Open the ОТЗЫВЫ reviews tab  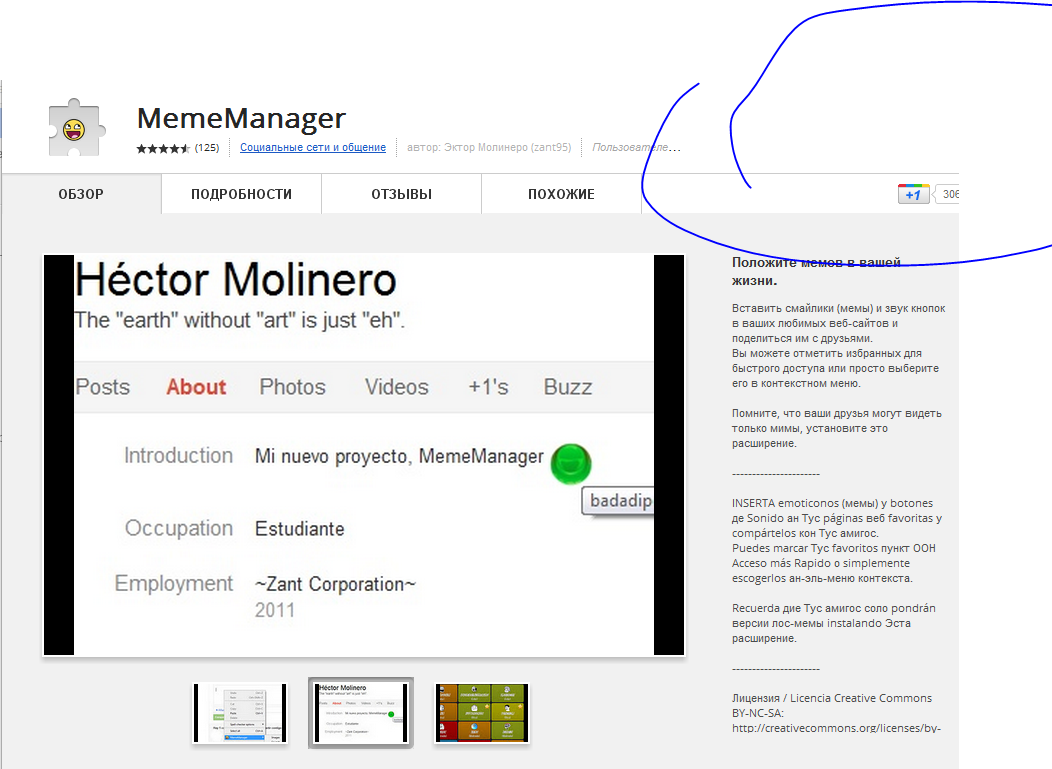(402, 194)
